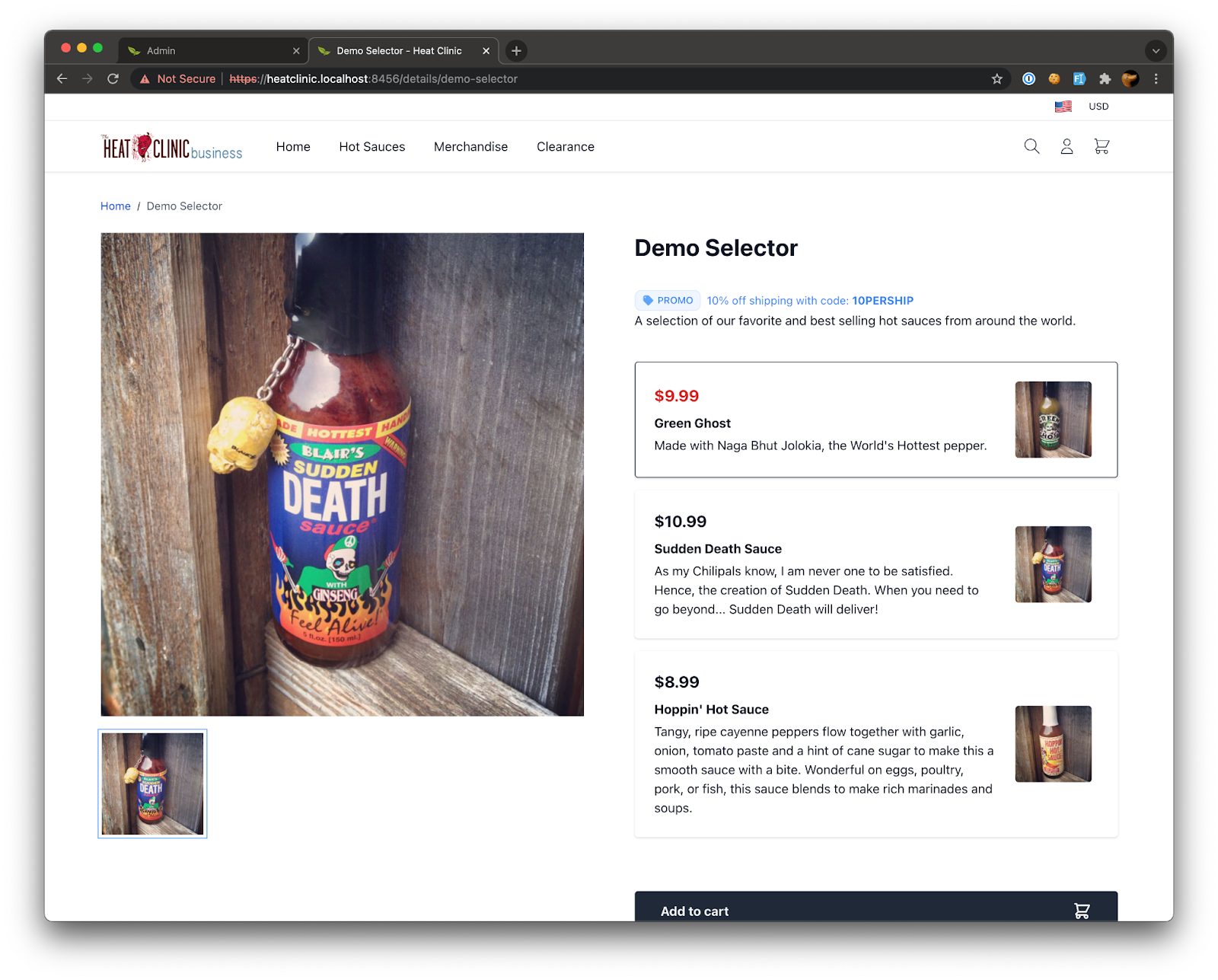The width and height of the screenshot is (1218, 980).
Task: Open the blue FI extension icon
Action: tap(1079, 78)
